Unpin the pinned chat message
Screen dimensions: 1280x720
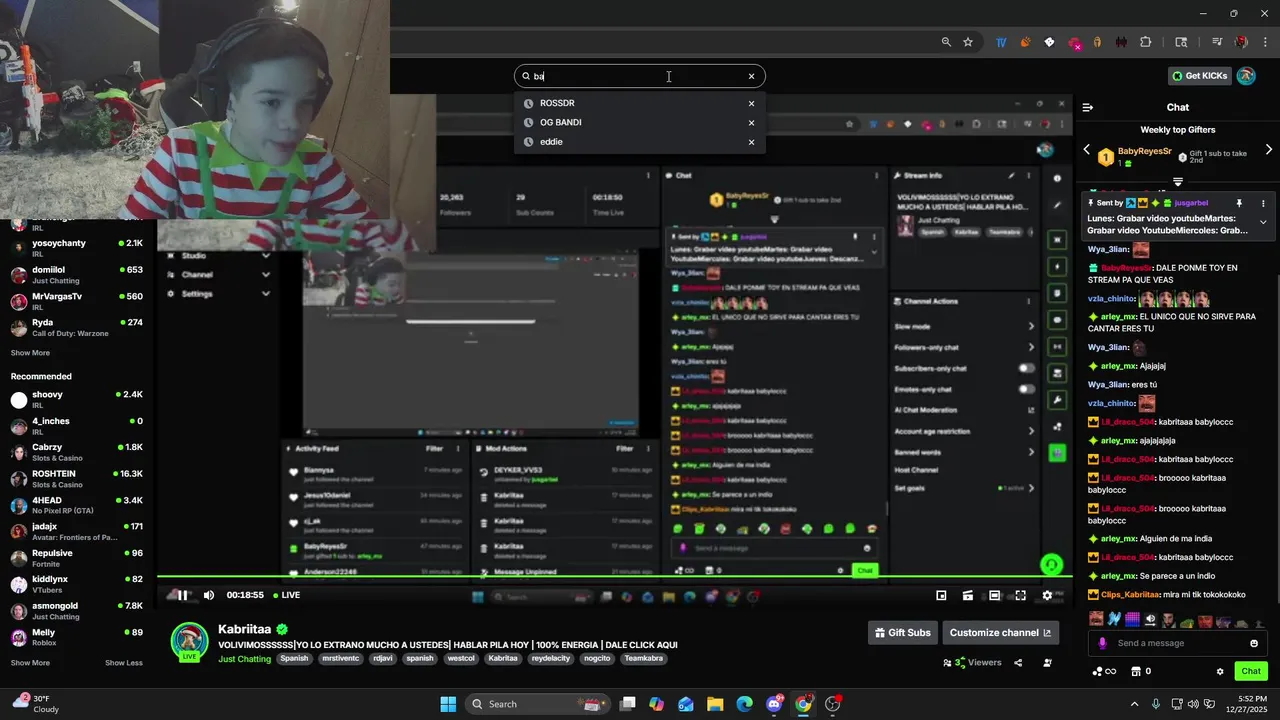[x=1239, y=203]
